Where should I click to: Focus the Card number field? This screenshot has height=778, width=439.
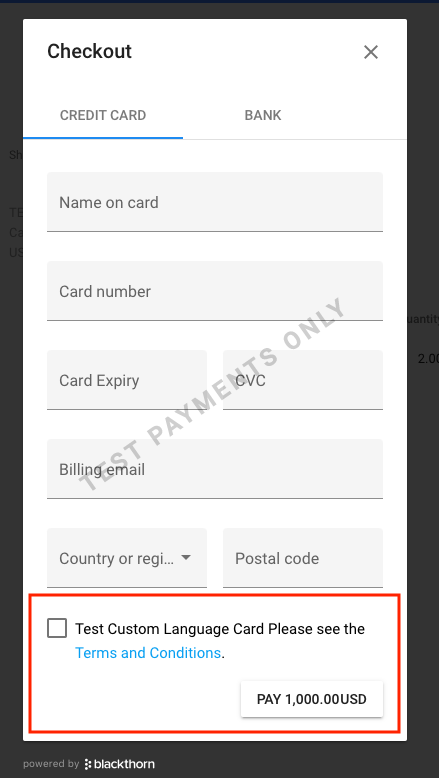[x=215, y=291]
